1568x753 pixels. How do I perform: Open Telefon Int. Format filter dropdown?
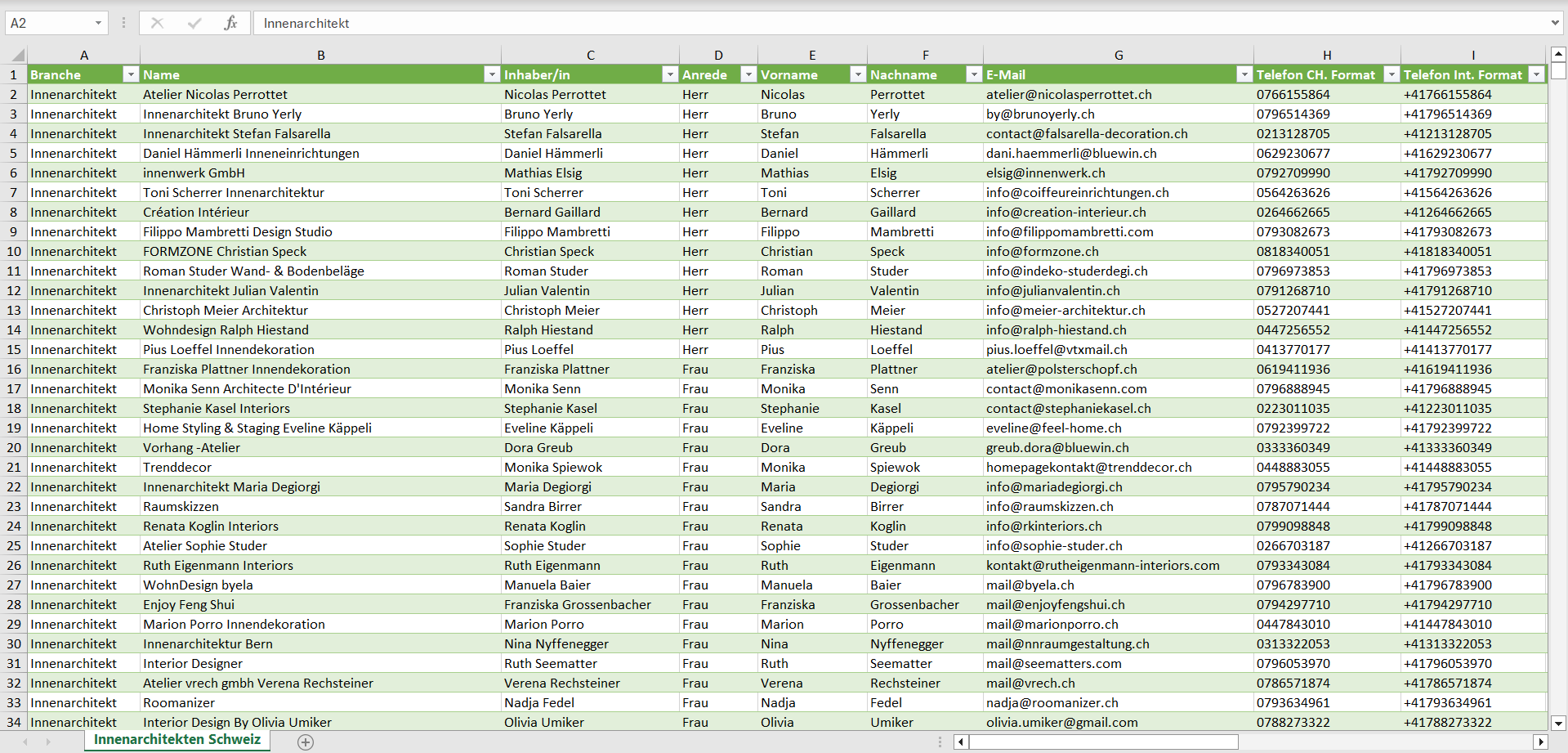[1537, 74]
